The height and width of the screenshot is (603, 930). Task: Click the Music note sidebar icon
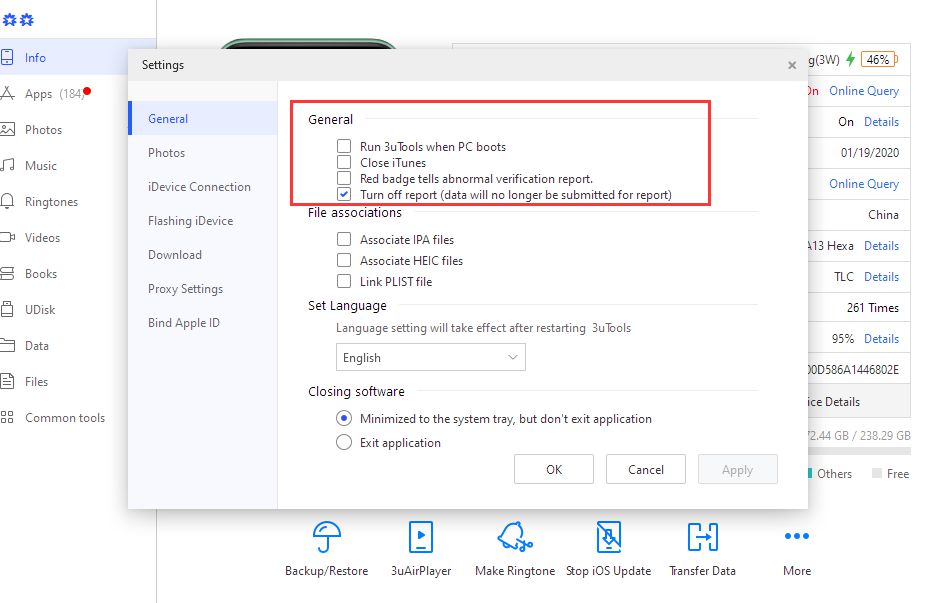pyautogui.click(x=7, y=165)
